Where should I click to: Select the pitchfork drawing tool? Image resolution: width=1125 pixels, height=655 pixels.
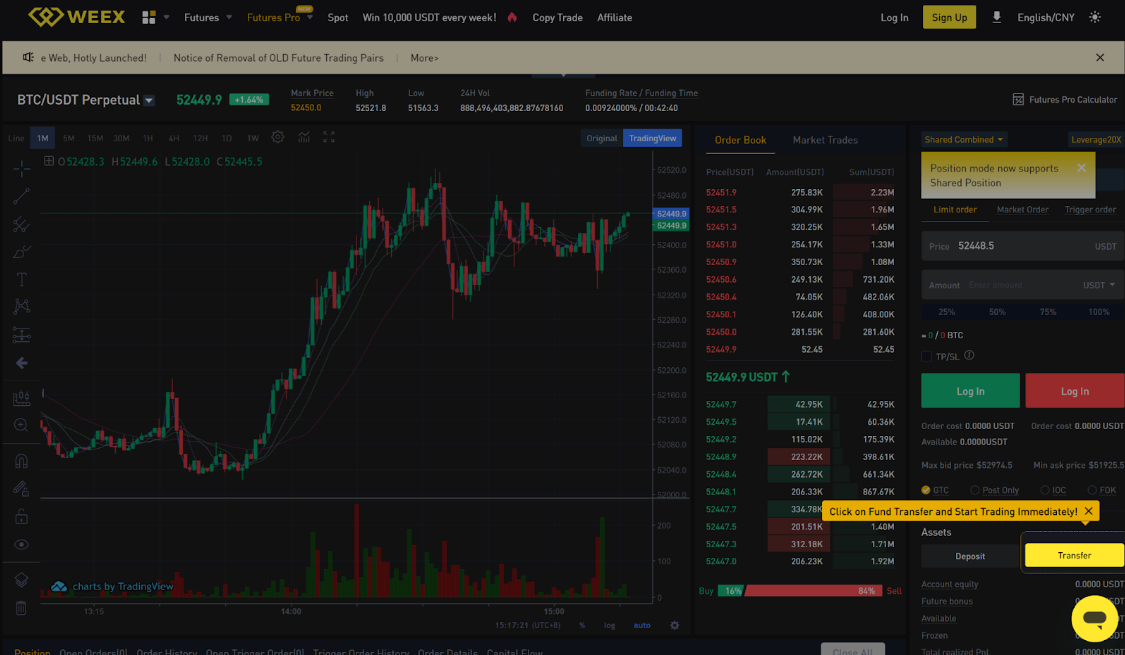pyautogui.click(x=22, y=224)
